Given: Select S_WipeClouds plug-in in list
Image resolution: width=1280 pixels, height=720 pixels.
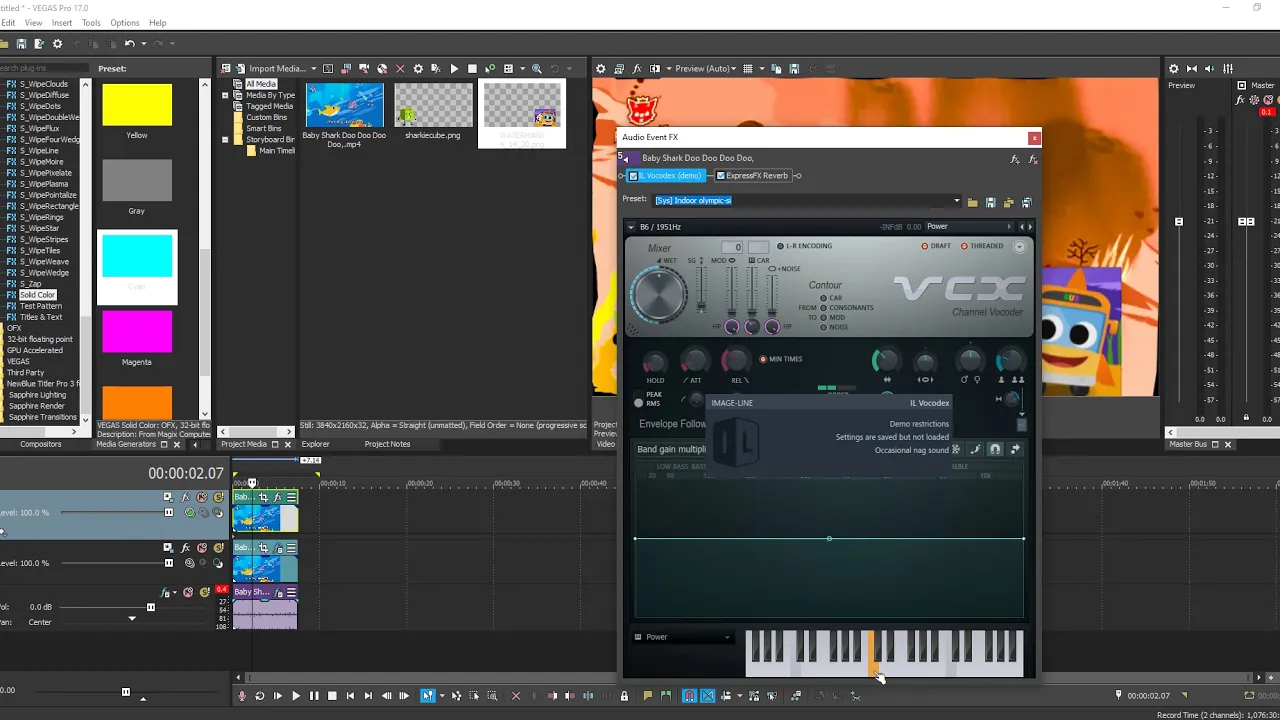Looking at the screenshot, I should tap(44, 84).
